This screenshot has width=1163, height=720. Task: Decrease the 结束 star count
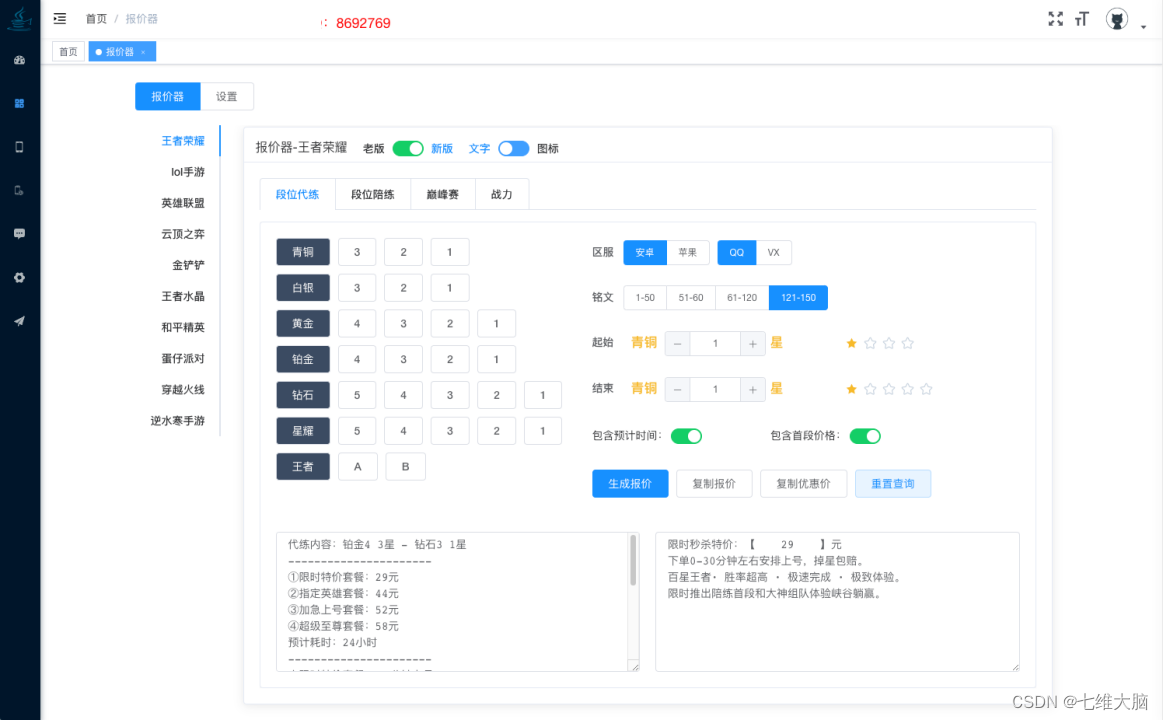(x=677, y=389)
